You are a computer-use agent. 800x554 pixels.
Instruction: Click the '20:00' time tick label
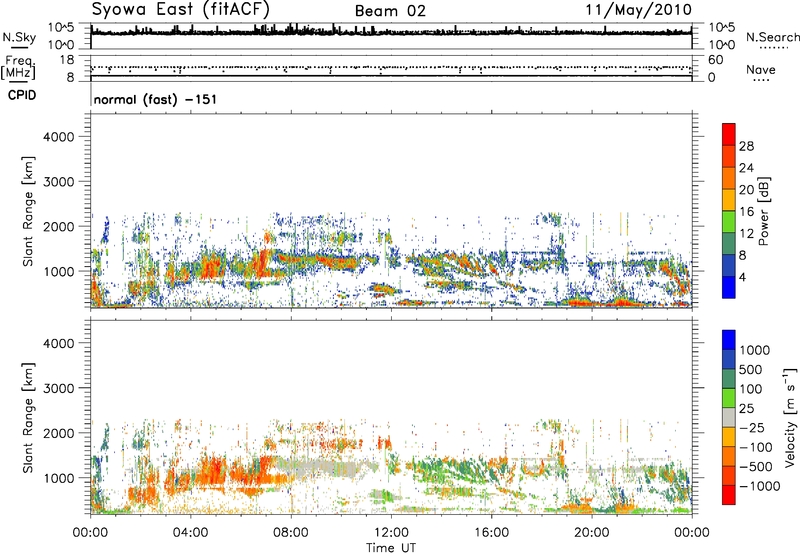click(x=592, y=533)
